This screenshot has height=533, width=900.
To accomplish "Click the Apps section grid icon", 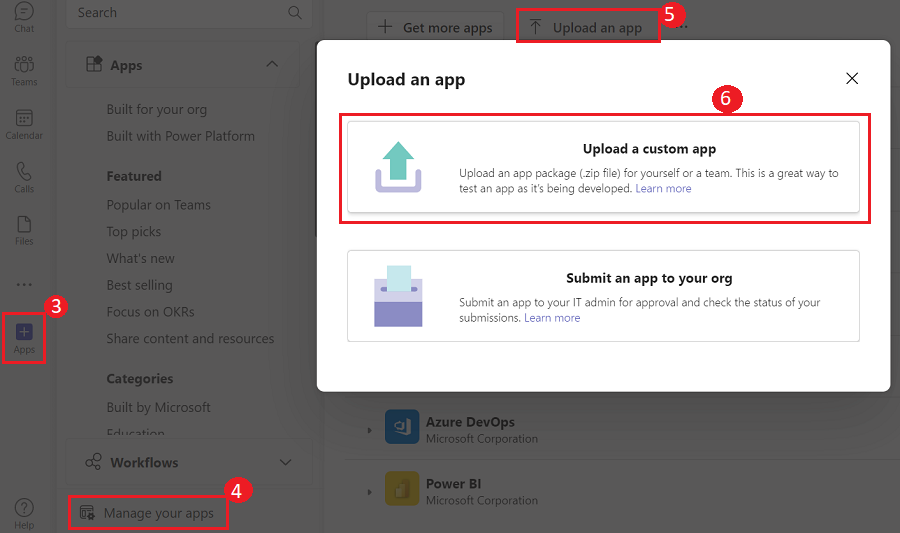I will point(94,64).
